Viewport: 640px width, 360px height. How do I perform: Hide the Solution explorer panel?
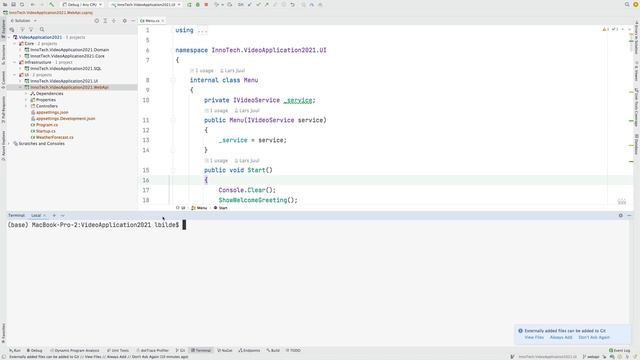133,20
